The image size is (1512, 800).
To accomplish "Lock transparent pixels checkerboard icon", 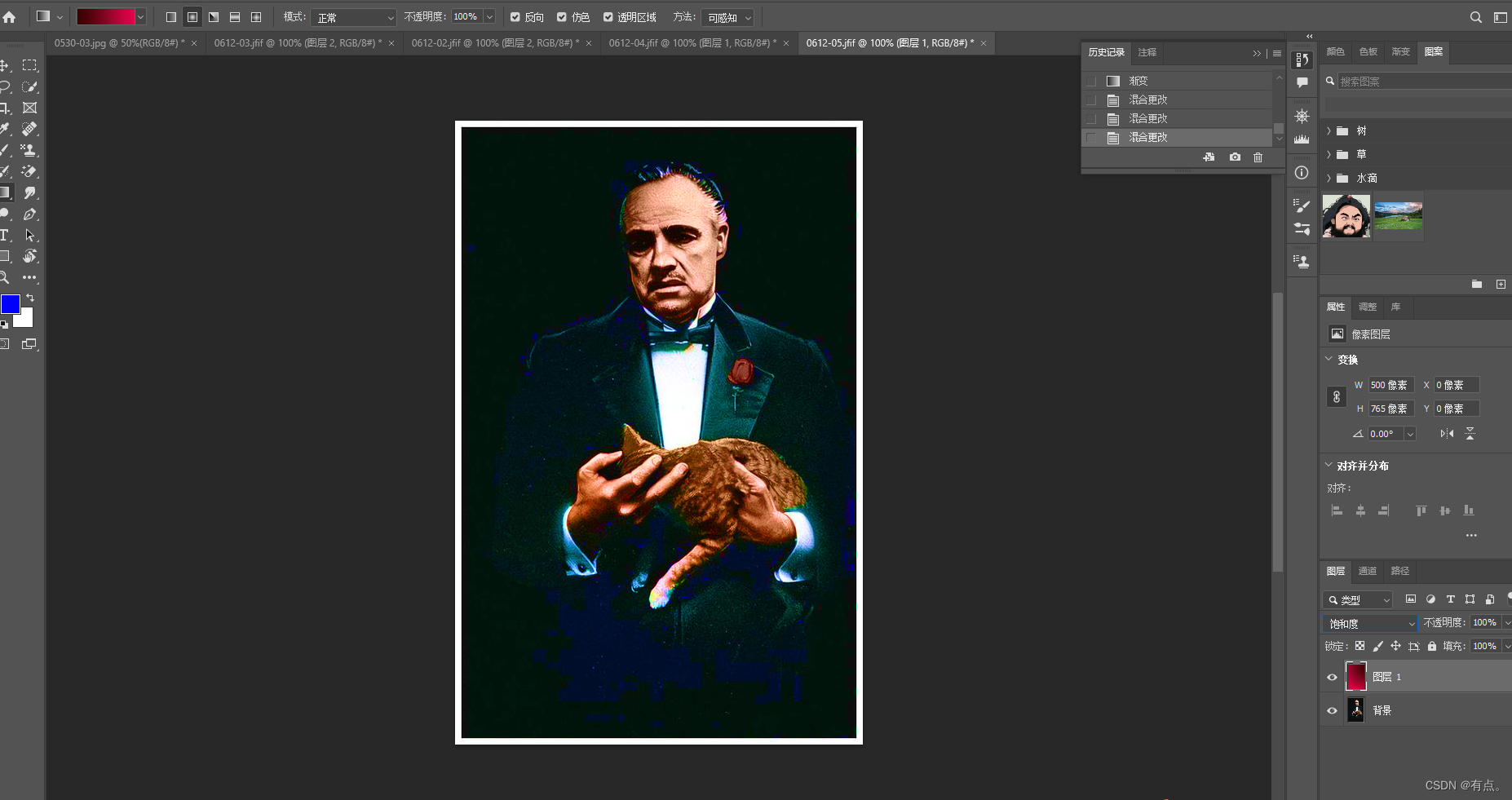I will click(x=1359, y=646).
